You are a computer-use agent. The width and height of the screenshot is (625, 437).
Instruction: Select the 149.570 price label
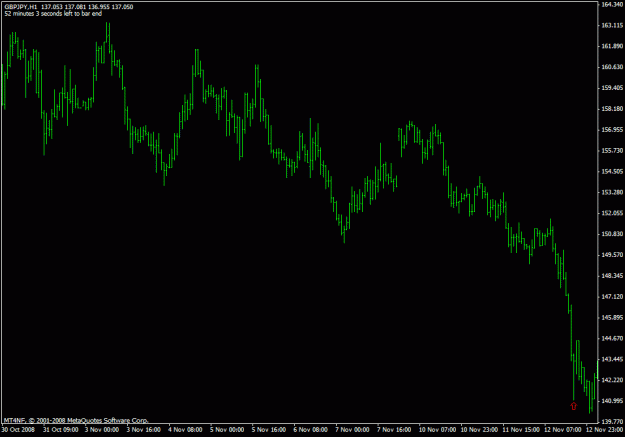click(x=612, y=254)
